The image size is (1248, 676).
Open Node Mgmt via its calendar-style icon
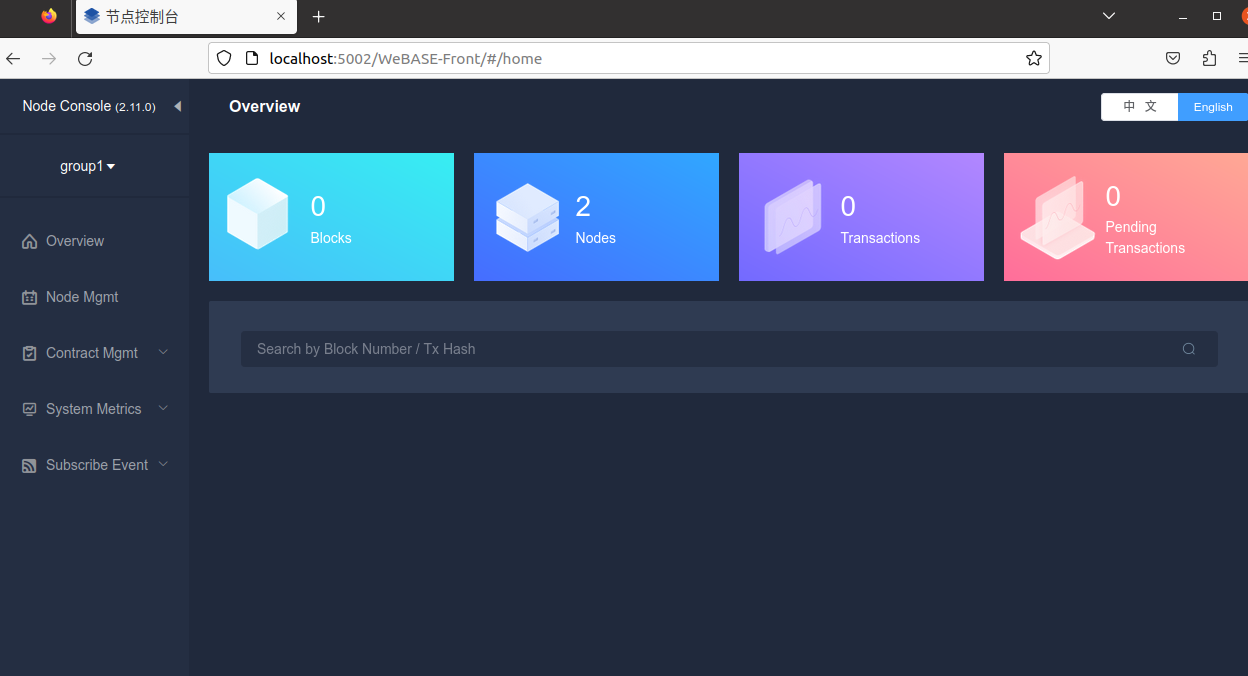(28, 296)
